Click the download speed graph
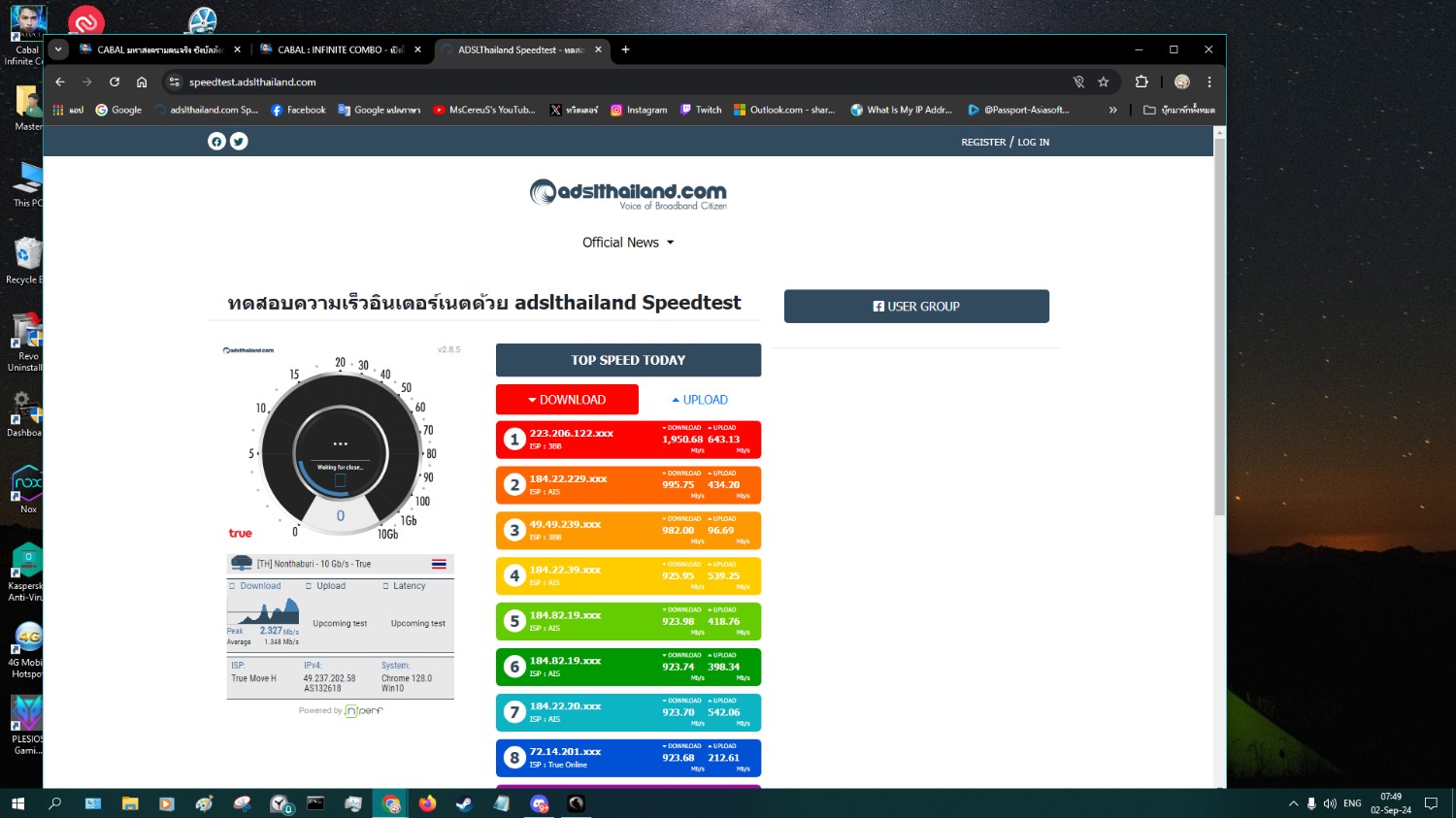The height and width of the screenshot is (818, 1456). coord(263,611)
